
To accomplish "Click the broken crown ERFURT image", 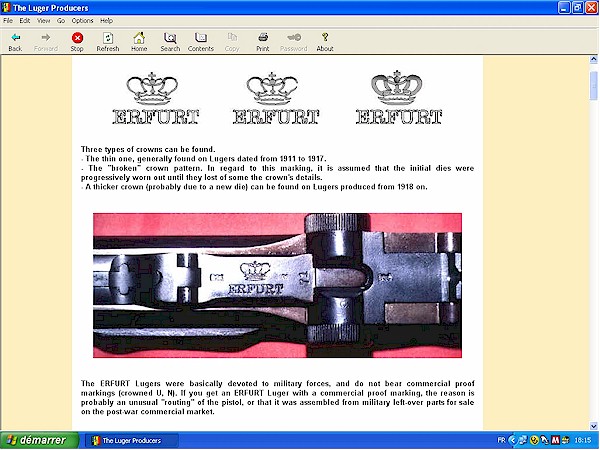I will (276, 98).
